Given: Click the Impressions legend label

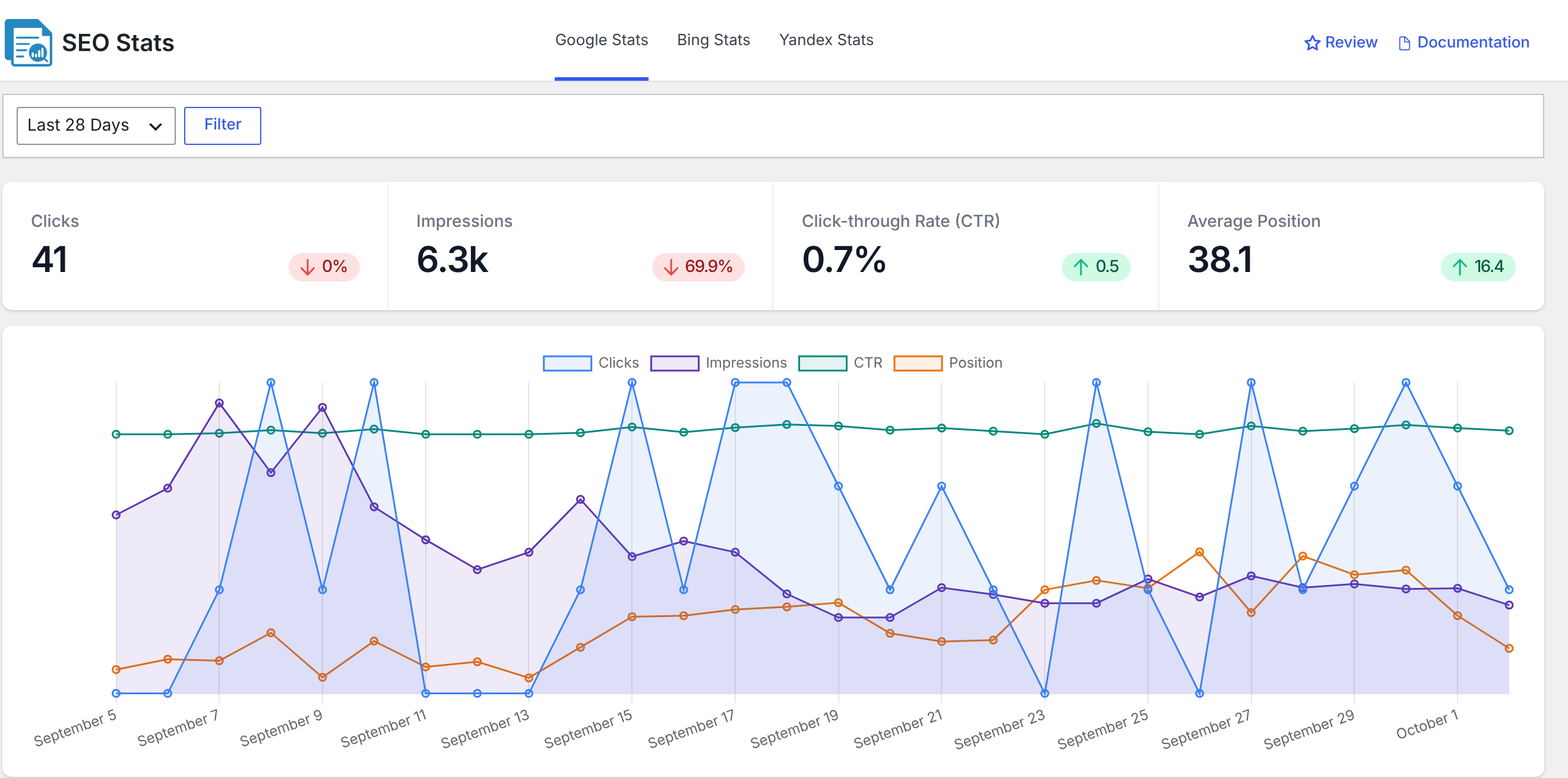Looking at the screenshot, I should coord(745,363).
